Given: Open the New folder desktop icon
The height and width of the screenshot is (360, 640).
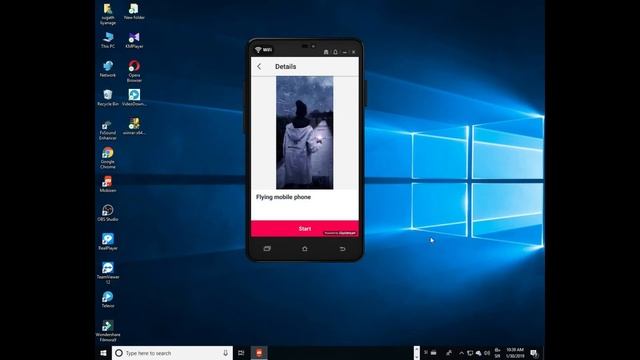Looking at the screenshot, I should point(134,11).
